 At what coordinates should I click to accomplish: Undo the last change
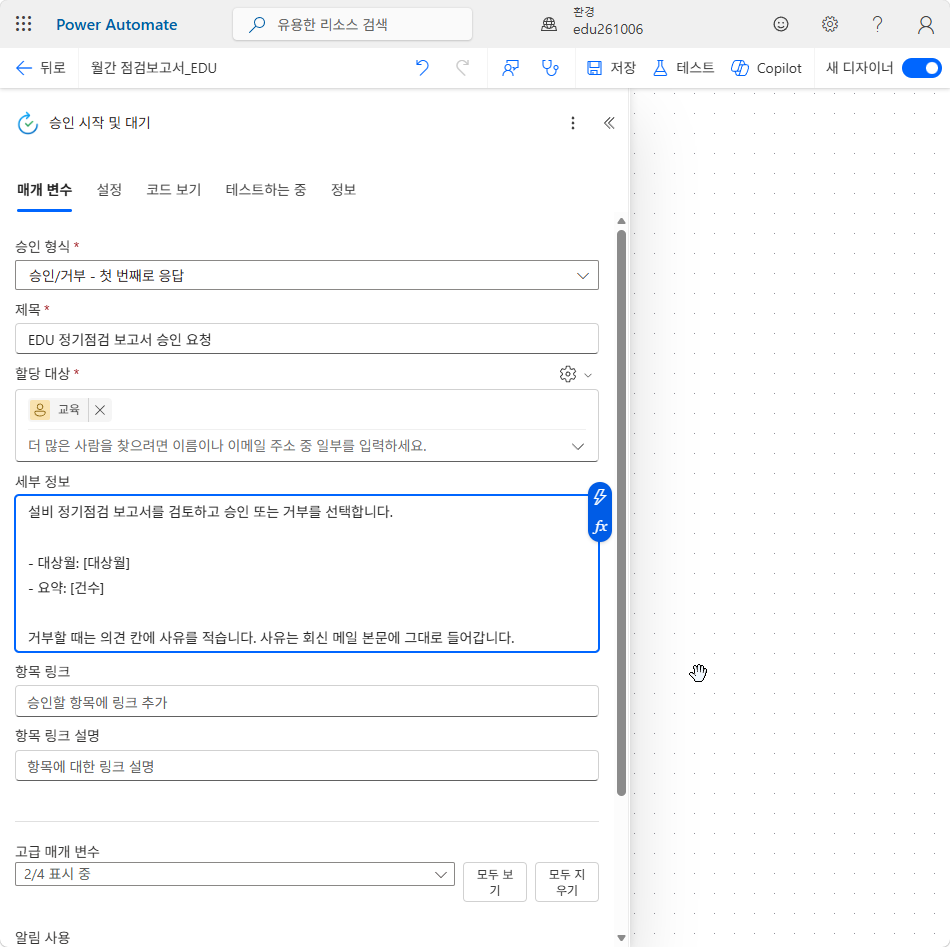422,68
